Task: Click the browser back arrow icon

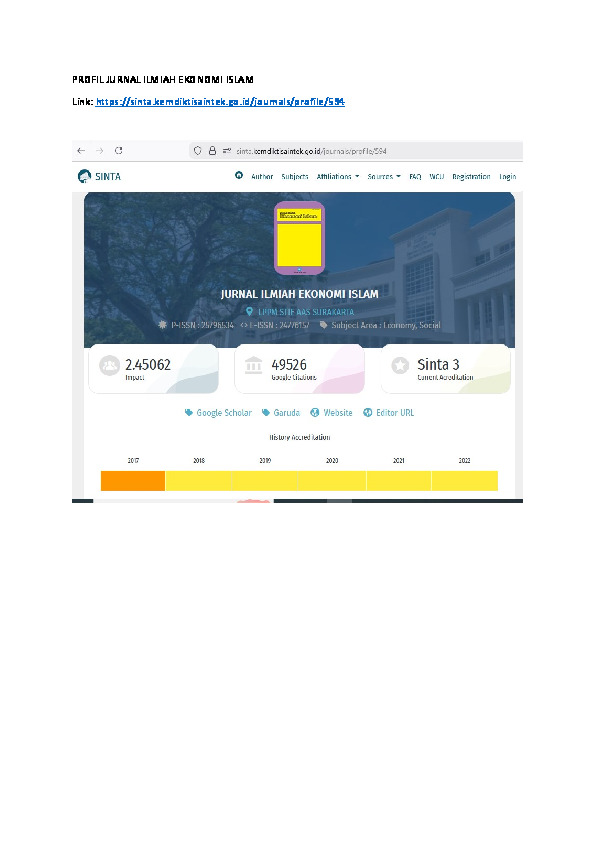Action: (x=81, y=151)
